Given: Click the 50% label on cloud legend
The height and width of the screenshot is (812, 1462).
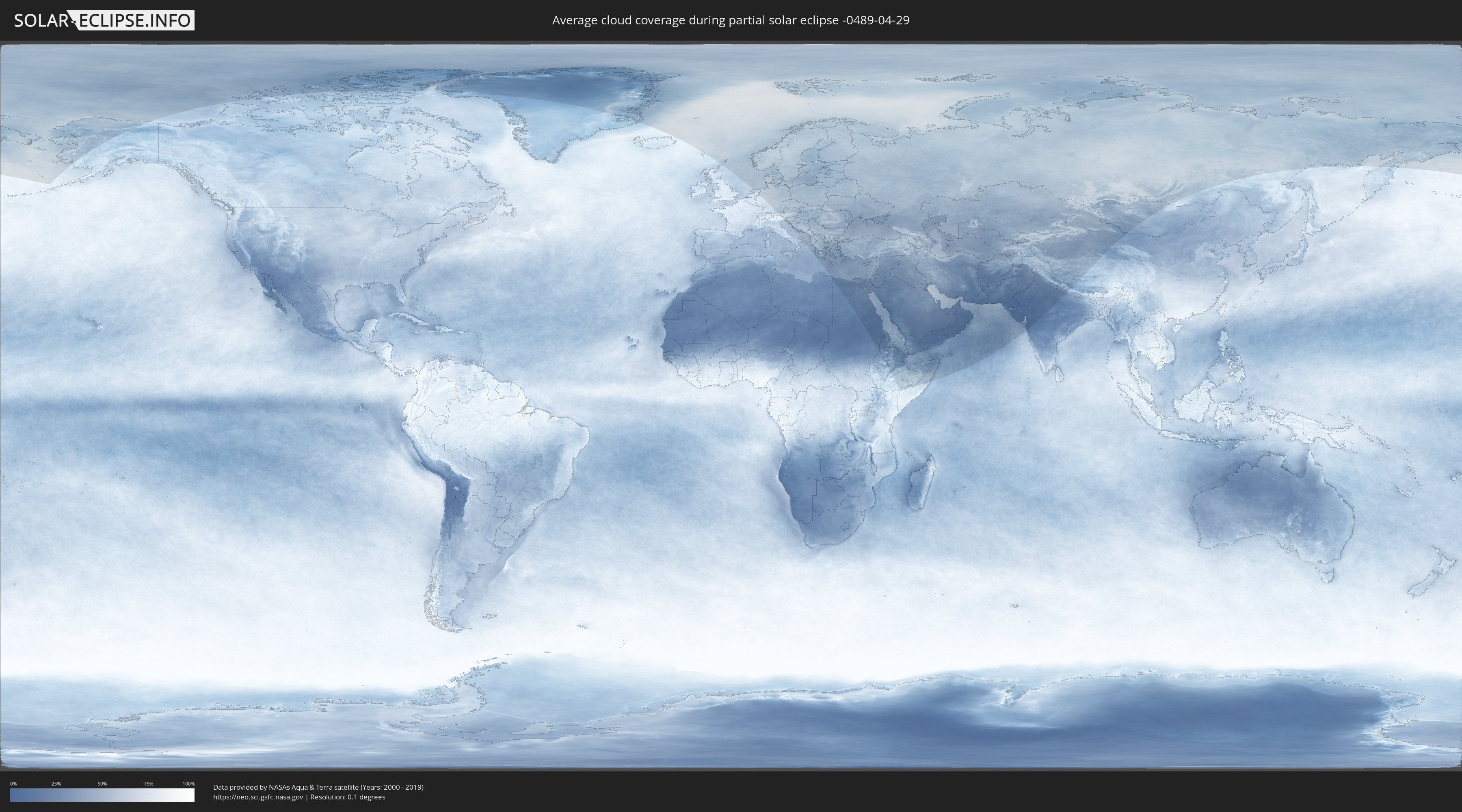Looking at the screenshot, I should (102, 784).
